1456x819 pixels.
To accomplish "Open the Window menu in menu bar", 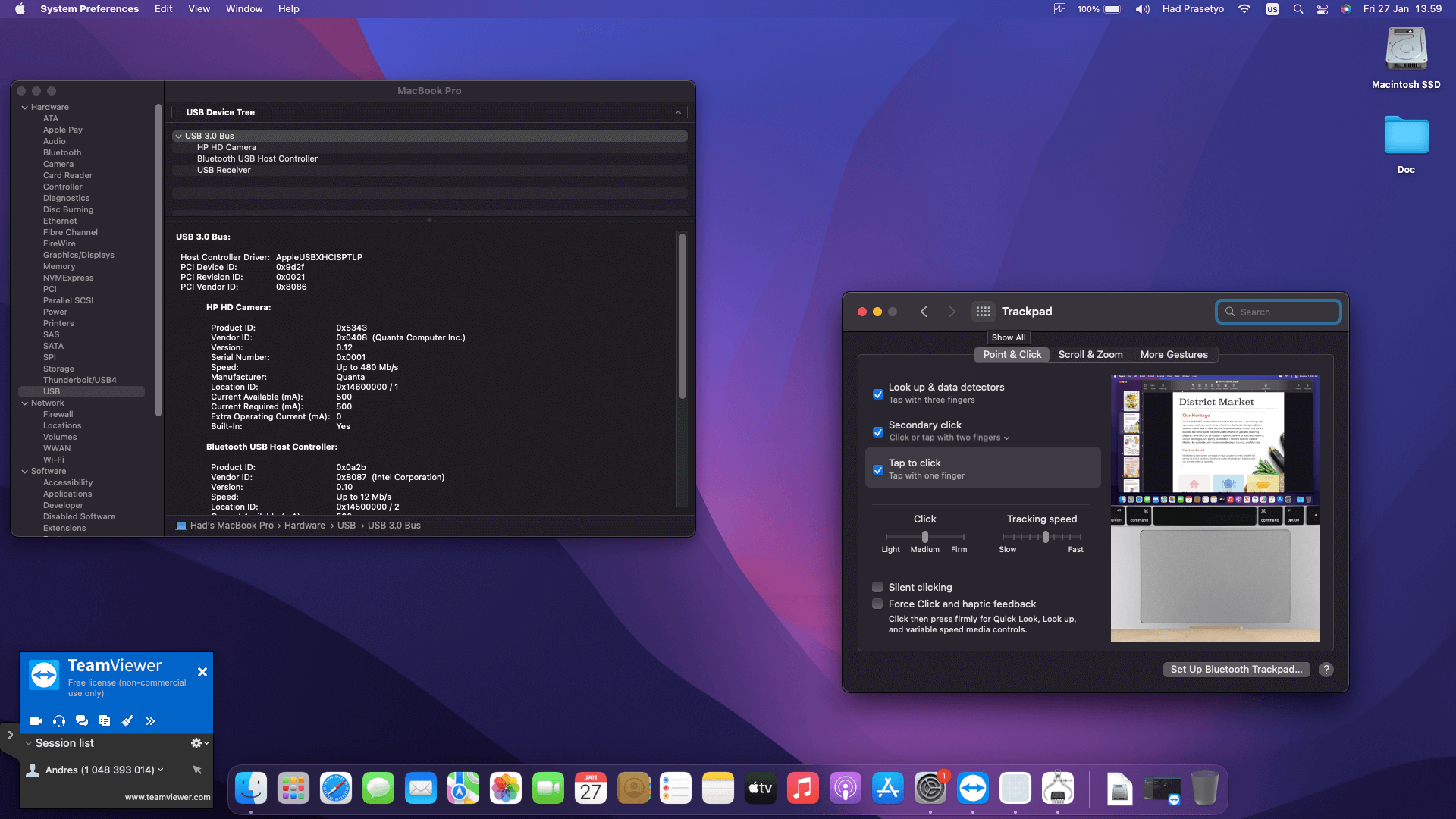I will click(243, 9).
